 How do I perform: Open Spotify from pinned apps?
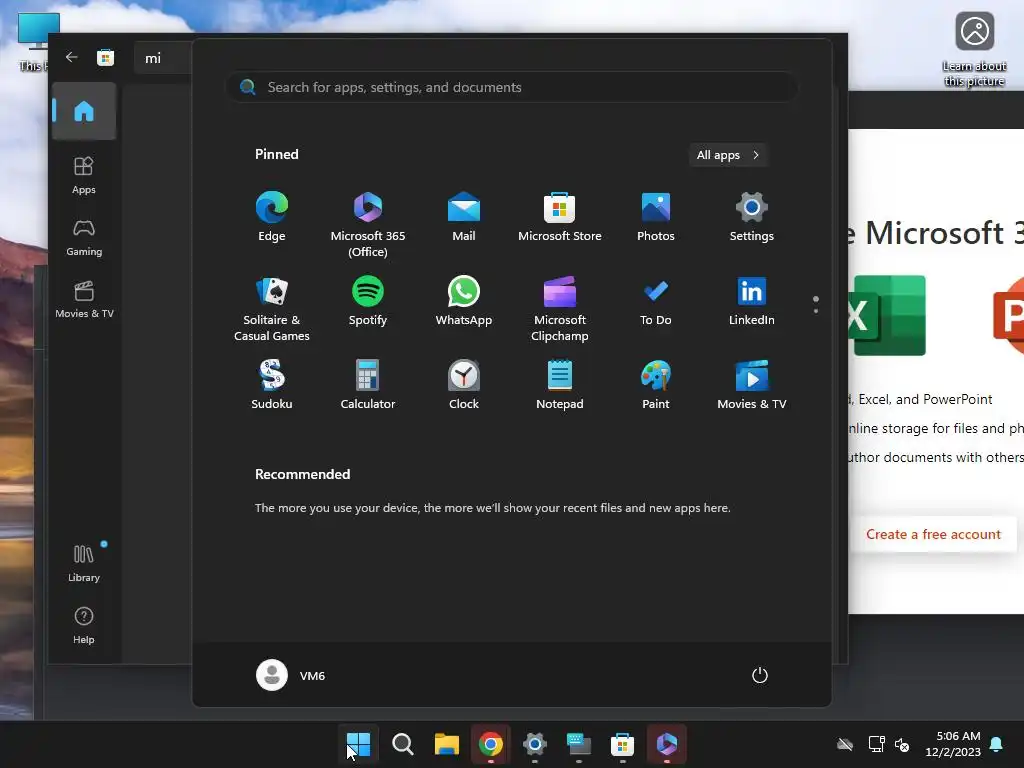pyautogui.click(x=368, y=301)
